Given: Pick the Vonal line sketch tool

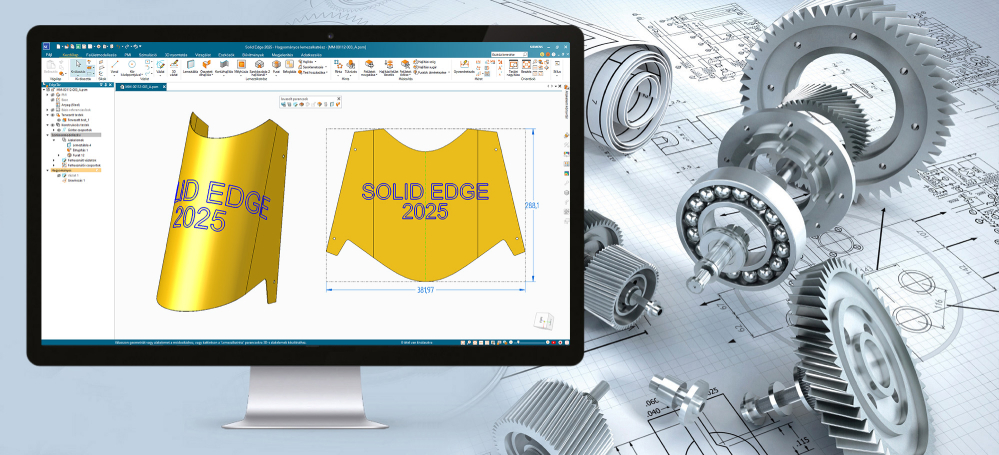Looking at the screenshot, I should point(115,64).
